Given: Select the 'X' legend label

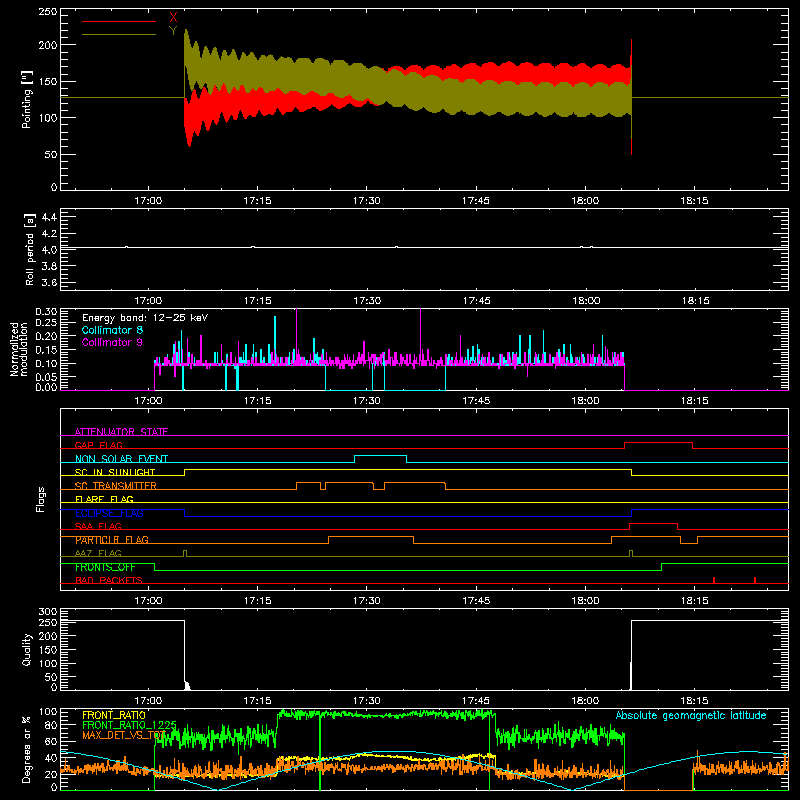Looking at the screenshot, I should 173,17.
